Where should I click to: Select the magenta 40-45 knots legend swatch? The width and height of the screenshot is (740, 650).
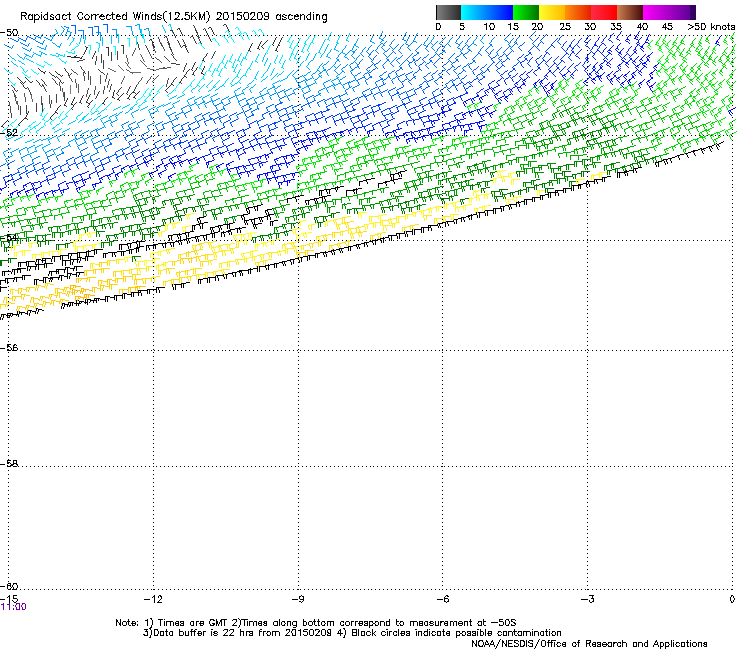coord(656,12)
